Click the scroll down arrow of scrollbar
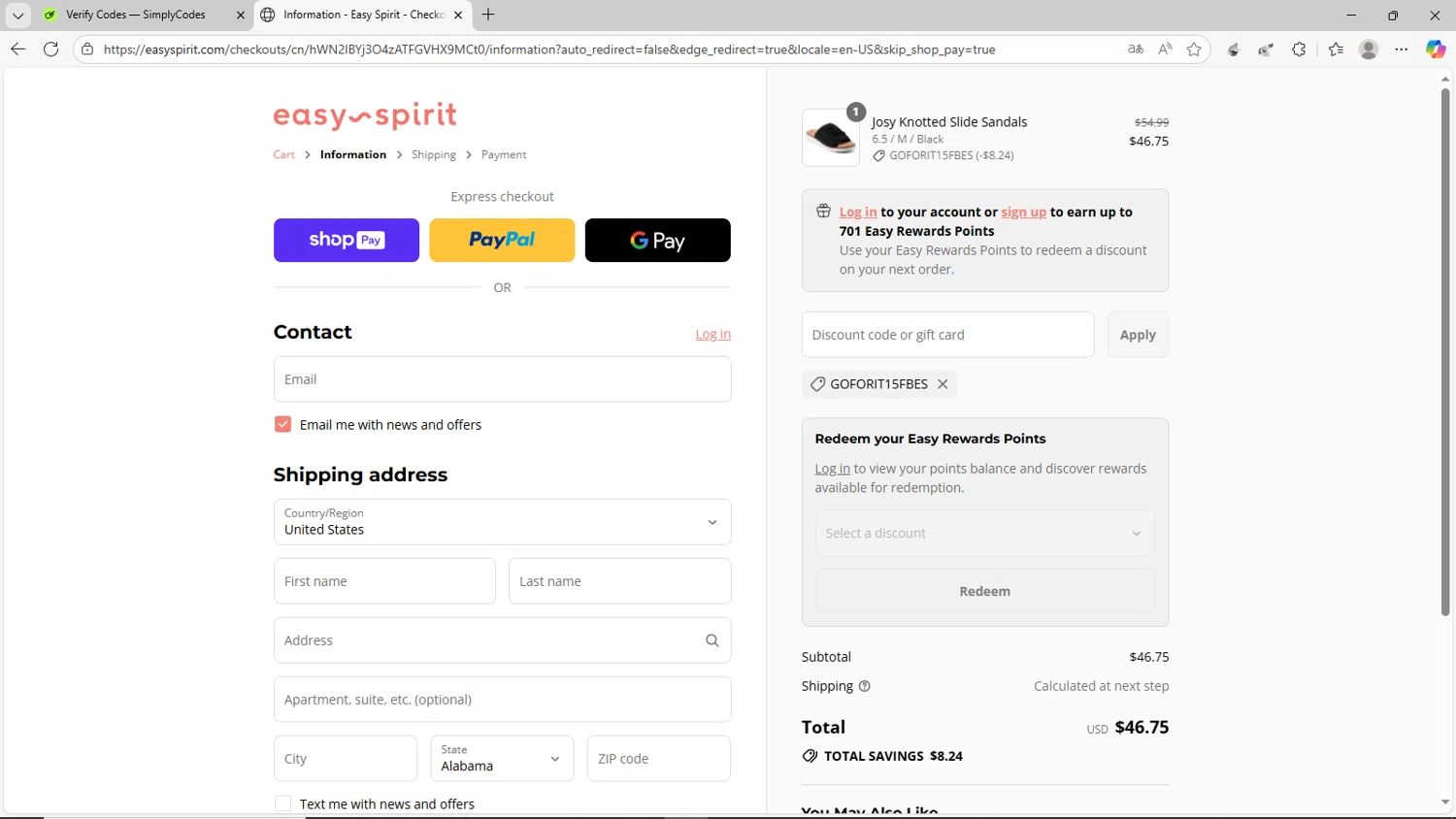This screenshot has width=1456, height=819. 1445,803
